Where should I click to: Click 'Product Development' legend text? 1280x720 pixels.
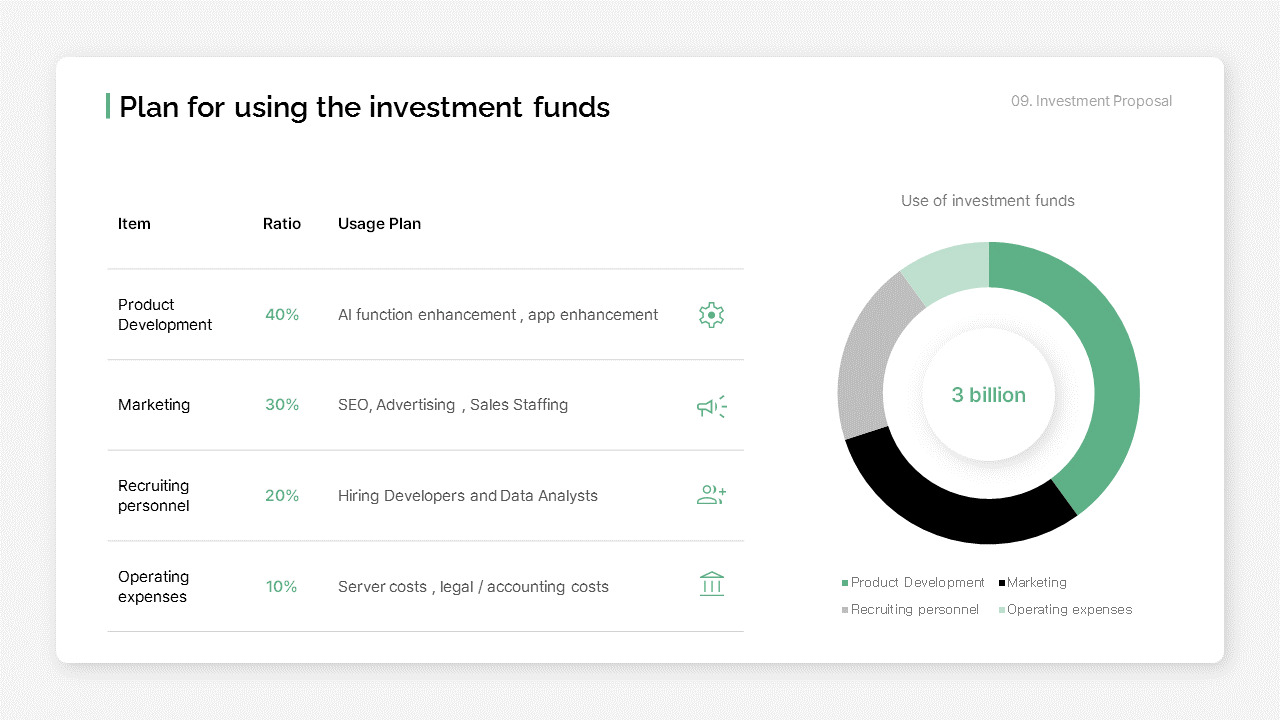(918, 583)
